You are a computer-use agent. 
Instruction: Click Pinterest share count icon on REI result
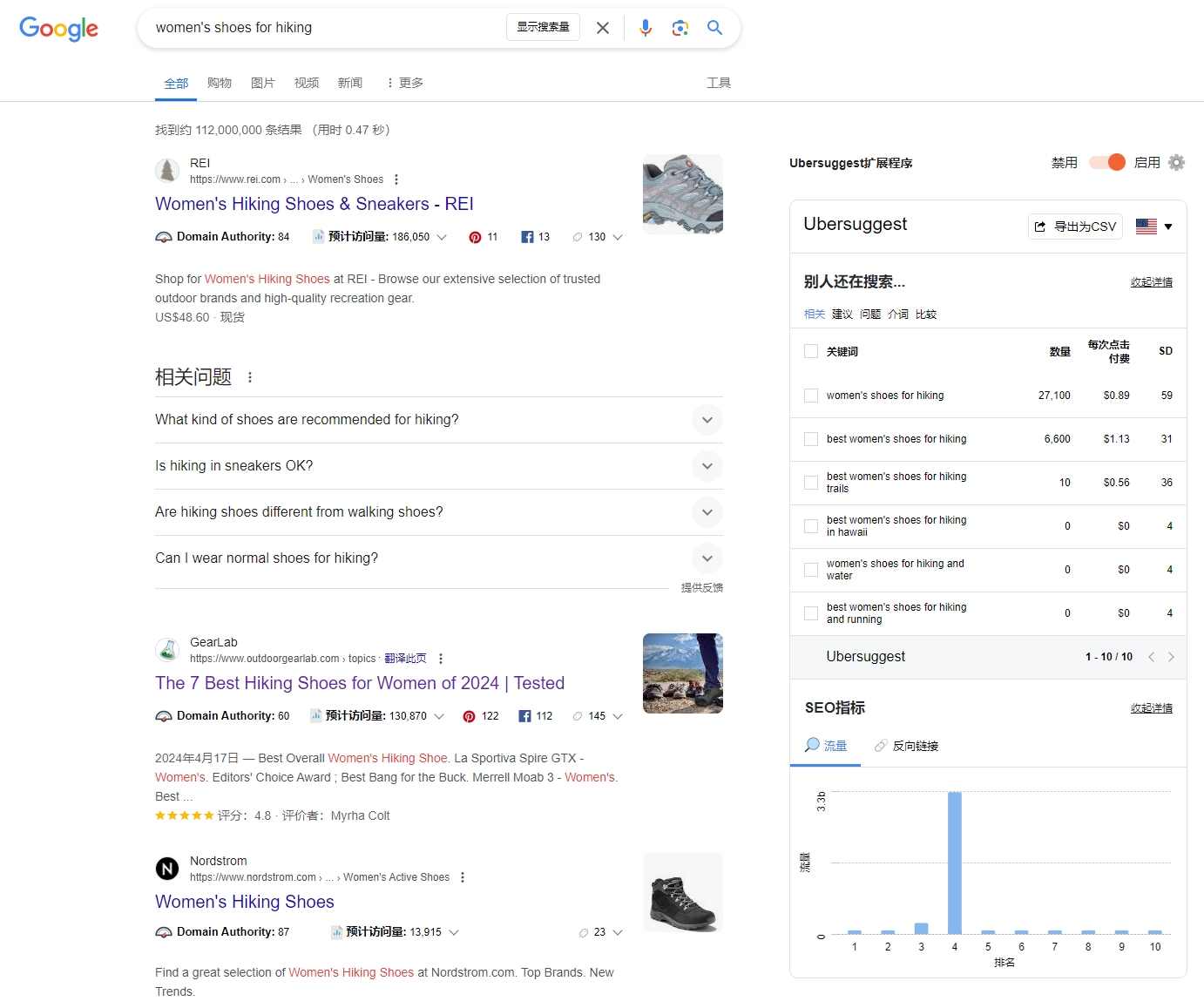475,237
